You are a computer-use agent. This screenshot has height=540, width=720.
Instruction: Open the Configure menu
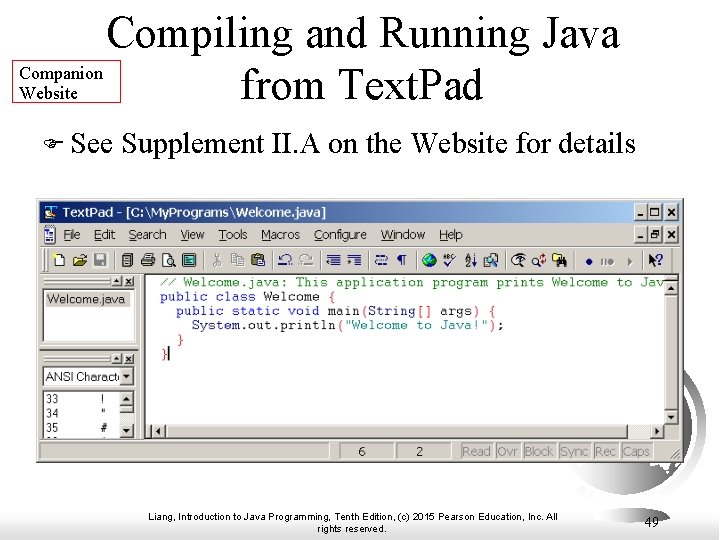click(340, 235)
